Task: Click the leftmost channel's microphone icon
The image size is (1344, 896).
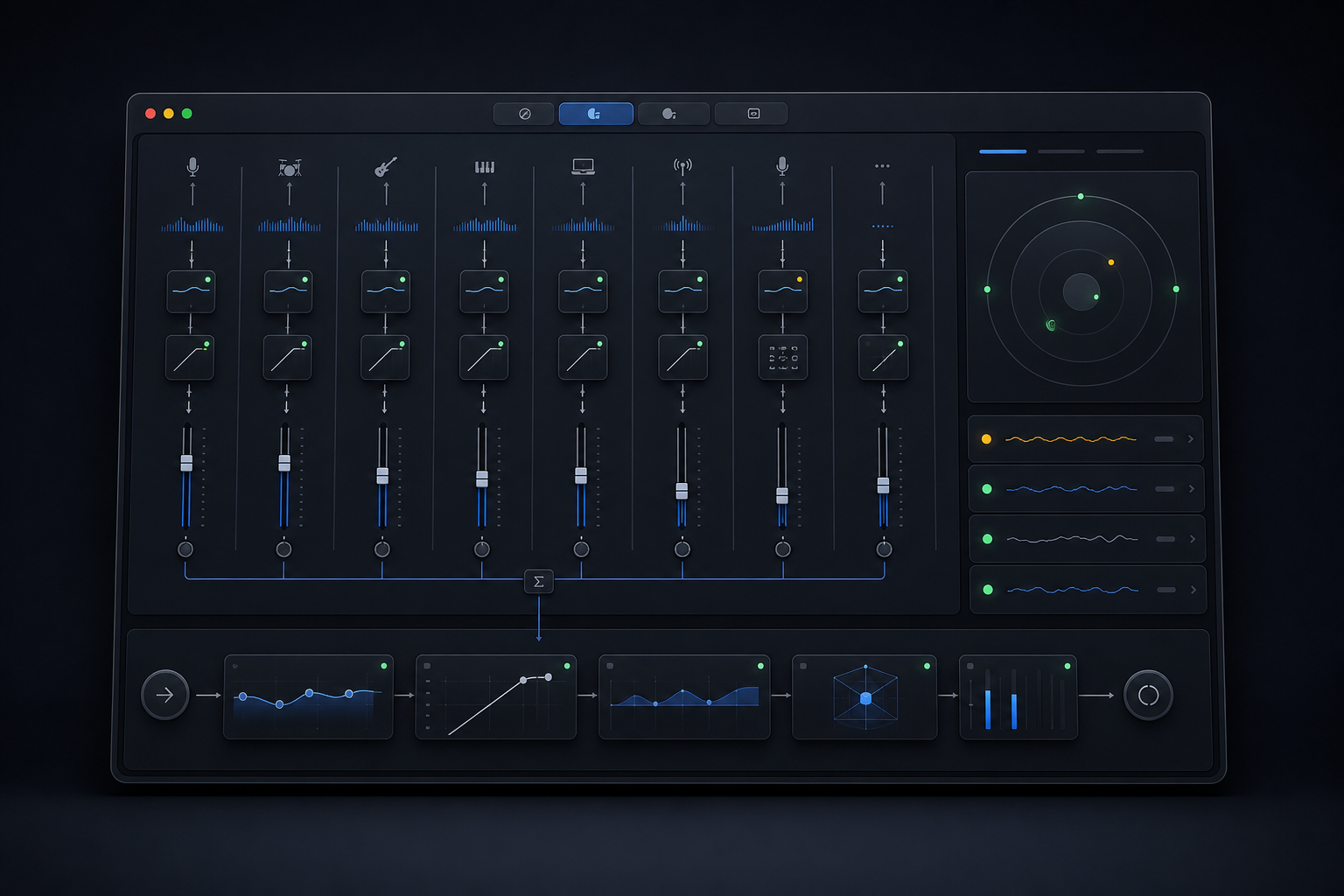Action: (x=192, y=166)
